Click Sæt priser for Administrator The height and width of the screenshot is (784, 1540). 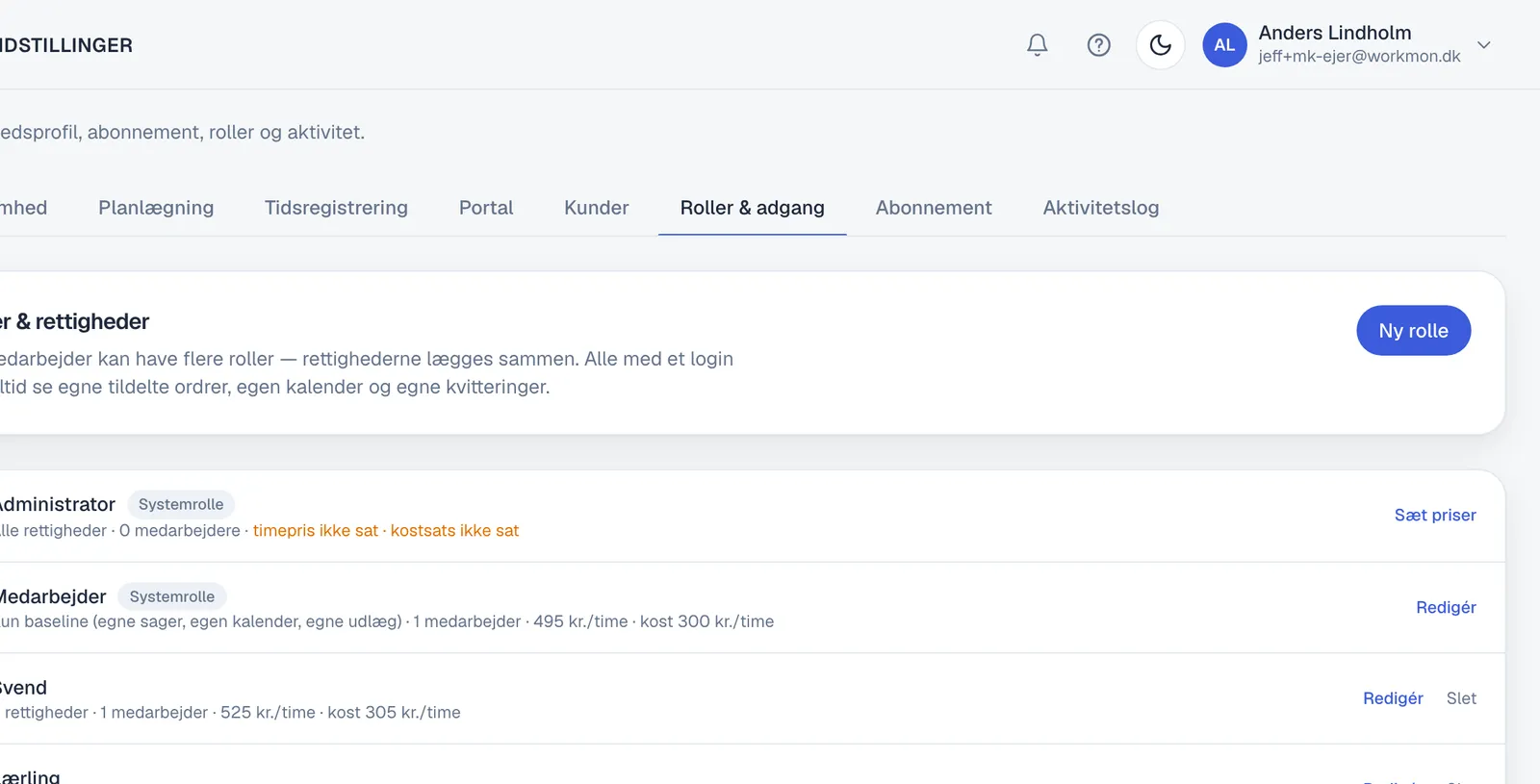point(1435,516)
